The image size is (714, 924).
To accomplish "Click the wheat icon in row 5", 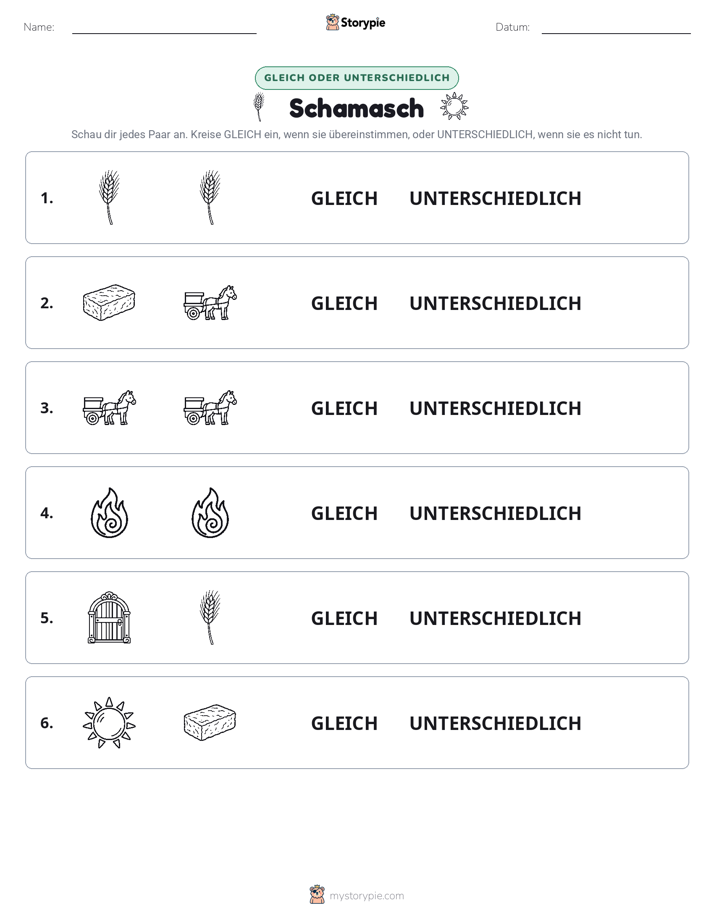I will coord(210,618).
